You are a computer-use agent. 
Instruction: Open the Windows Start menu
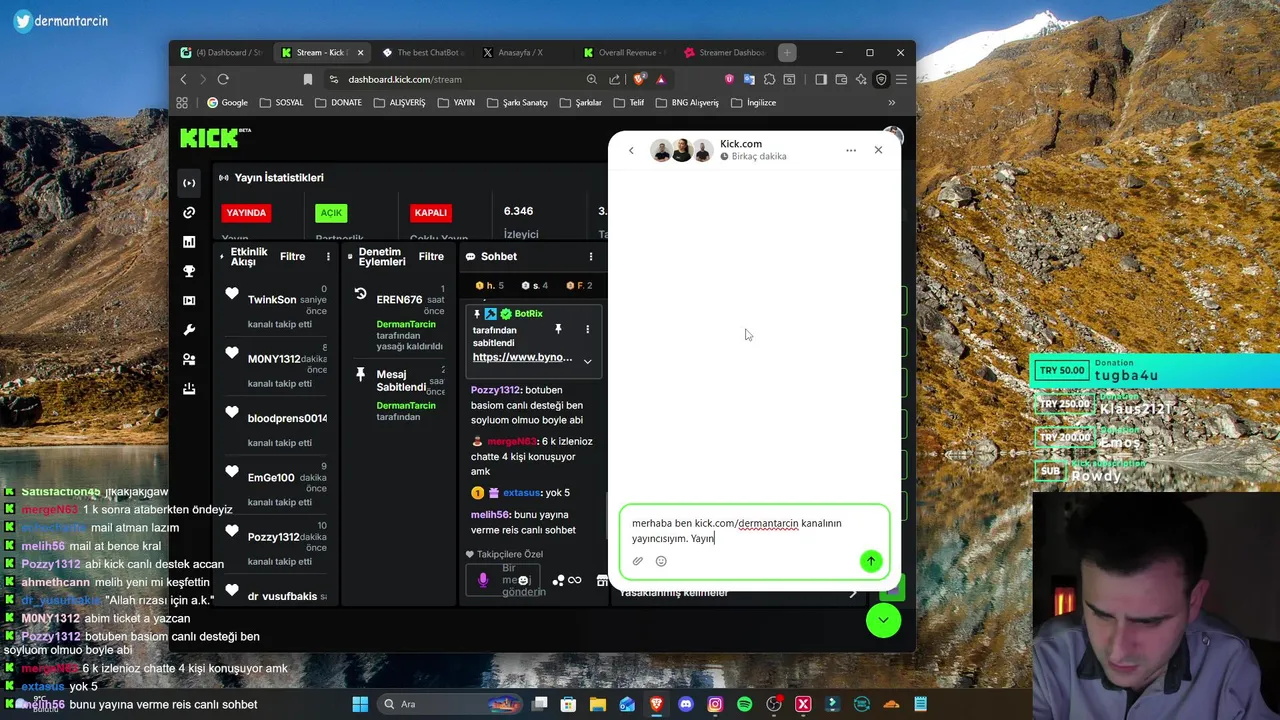click(x=360, y=704)
